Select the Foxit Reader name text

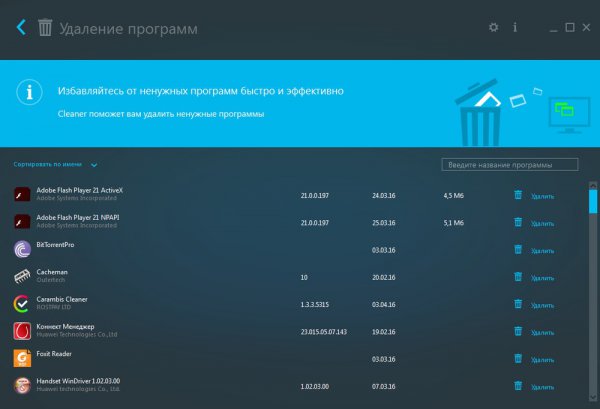coord(54,354)
